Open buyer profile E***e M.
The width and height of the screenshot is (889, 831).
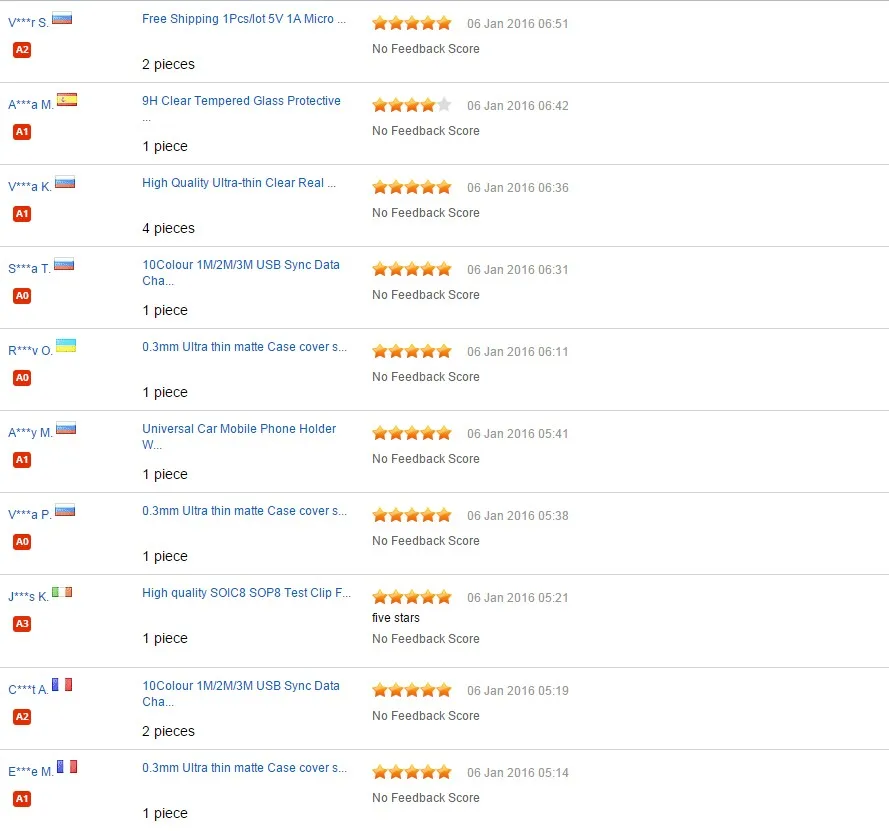31,771
